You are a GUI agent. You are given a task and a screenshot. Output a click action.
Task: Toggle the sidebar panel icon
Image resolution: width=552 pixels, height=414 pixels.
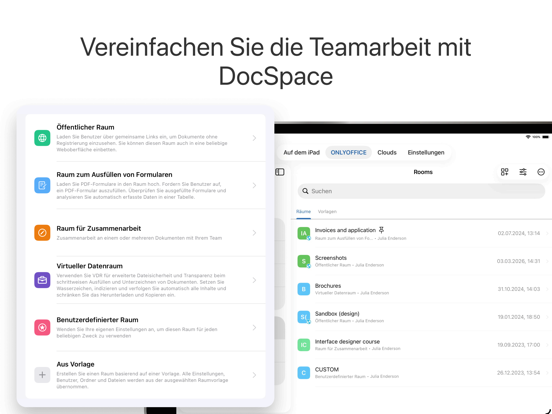click(x=280, y=172)
